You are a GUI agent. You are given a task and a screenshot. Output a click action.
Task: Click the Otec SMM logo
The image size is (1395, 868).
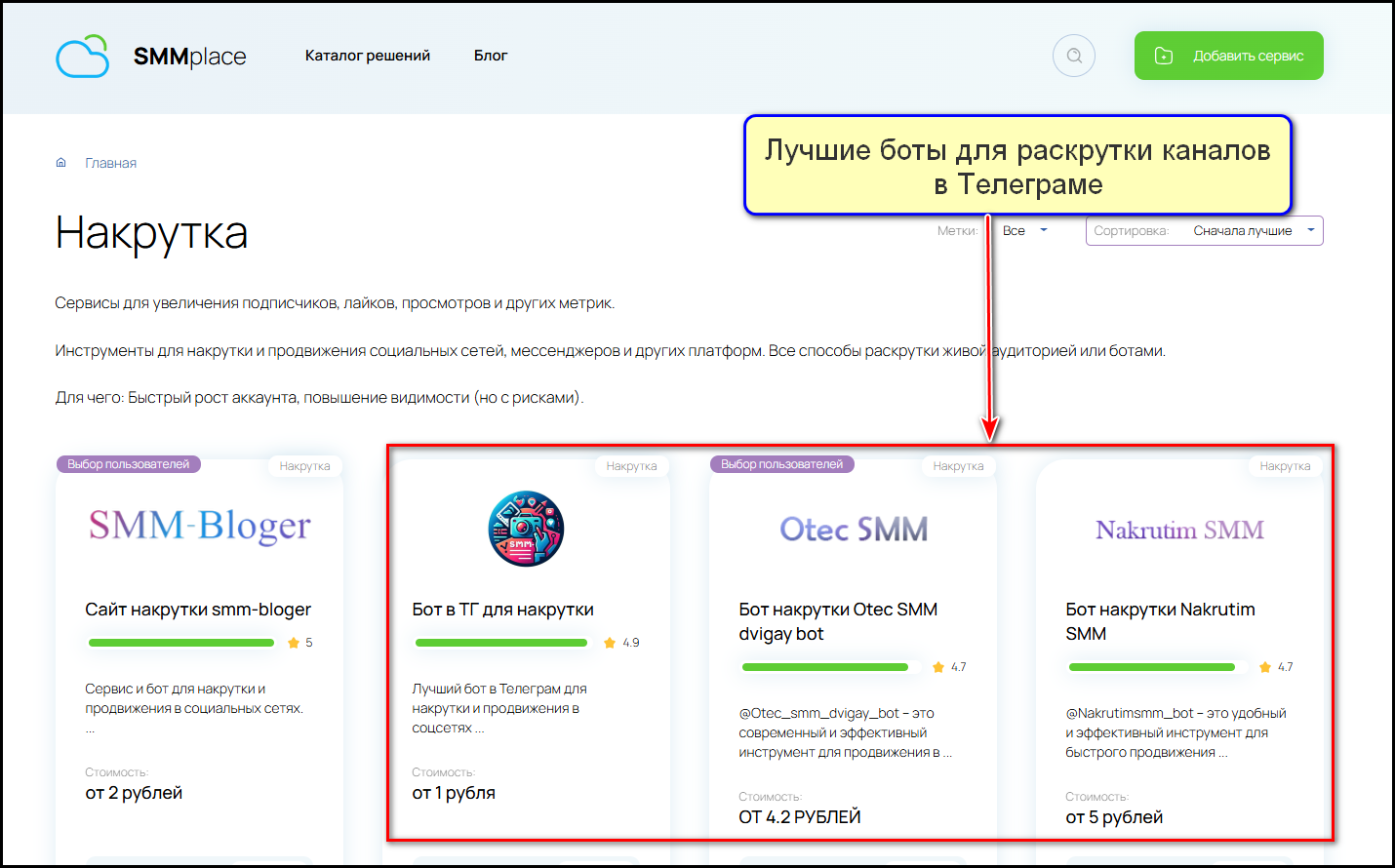tap(854, 530)
